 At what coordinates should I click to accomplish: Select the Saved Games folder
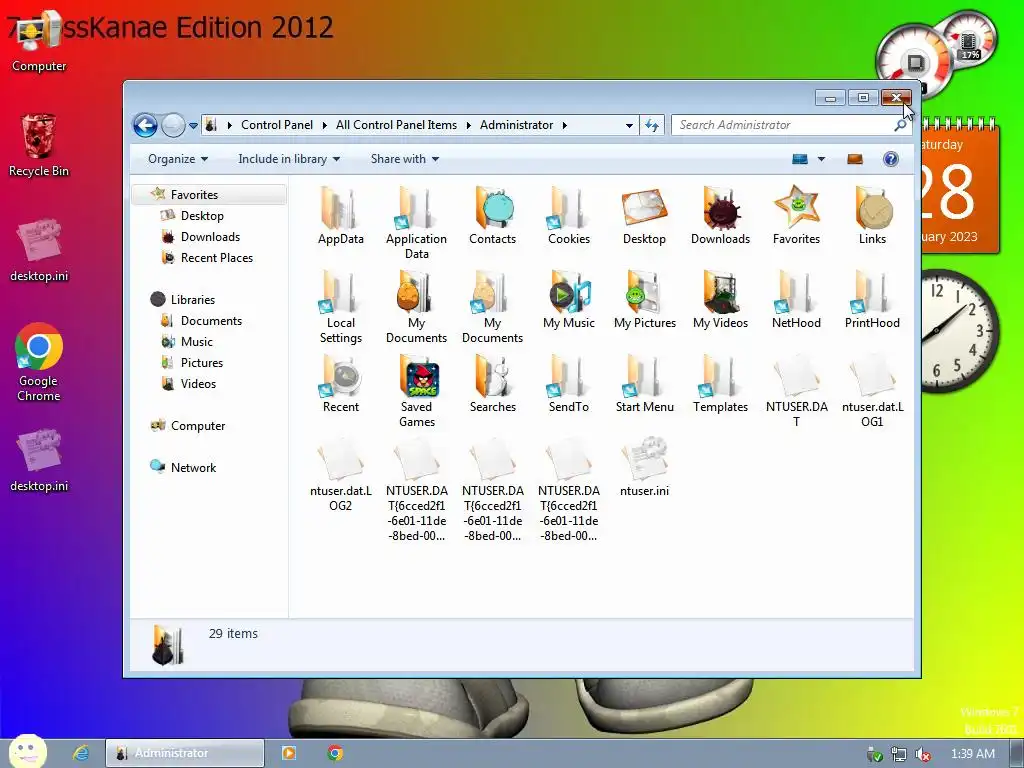tap(417, 391)
